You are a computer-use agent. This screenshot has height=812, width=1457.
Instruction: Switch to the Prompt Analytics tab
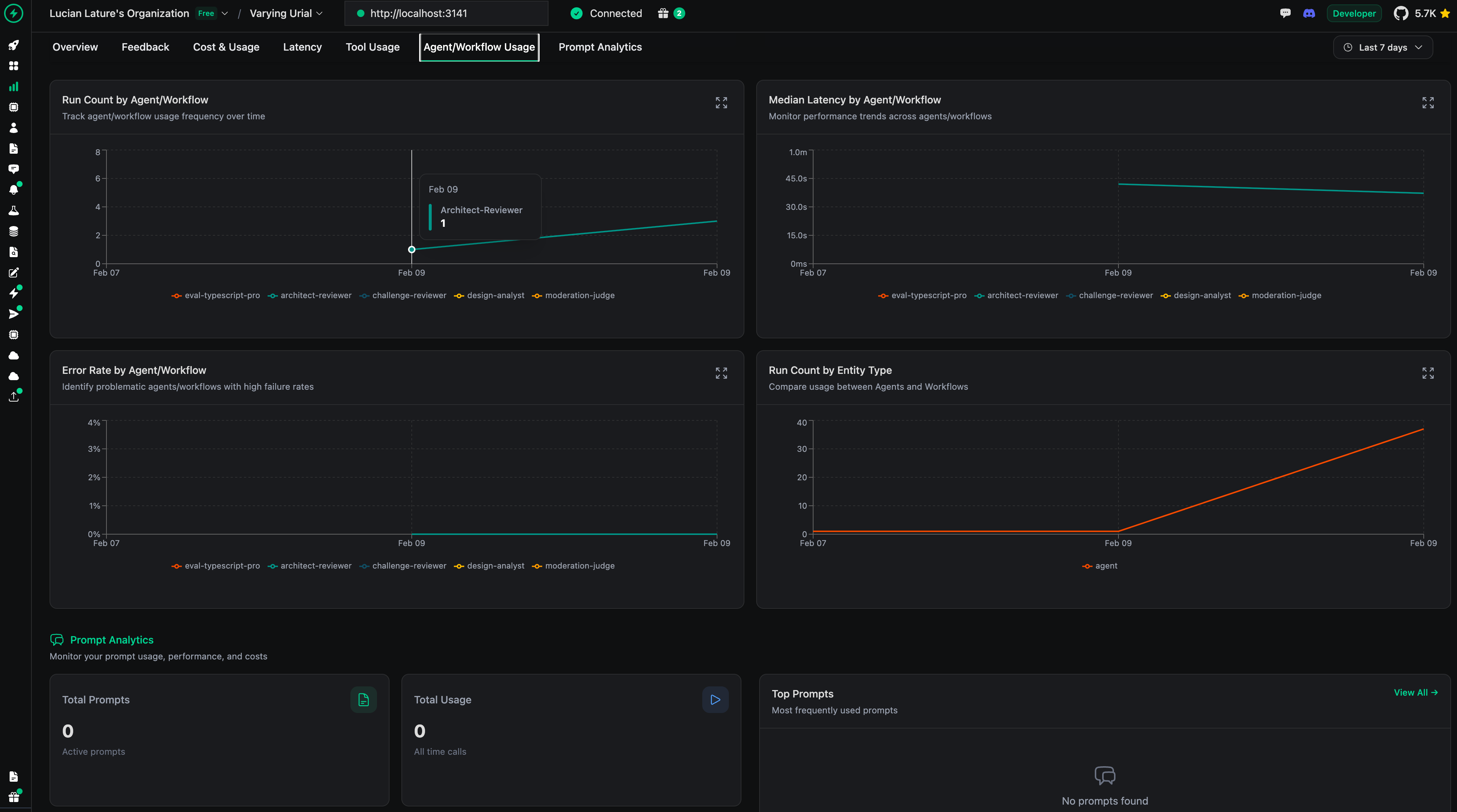coord(600,47)
